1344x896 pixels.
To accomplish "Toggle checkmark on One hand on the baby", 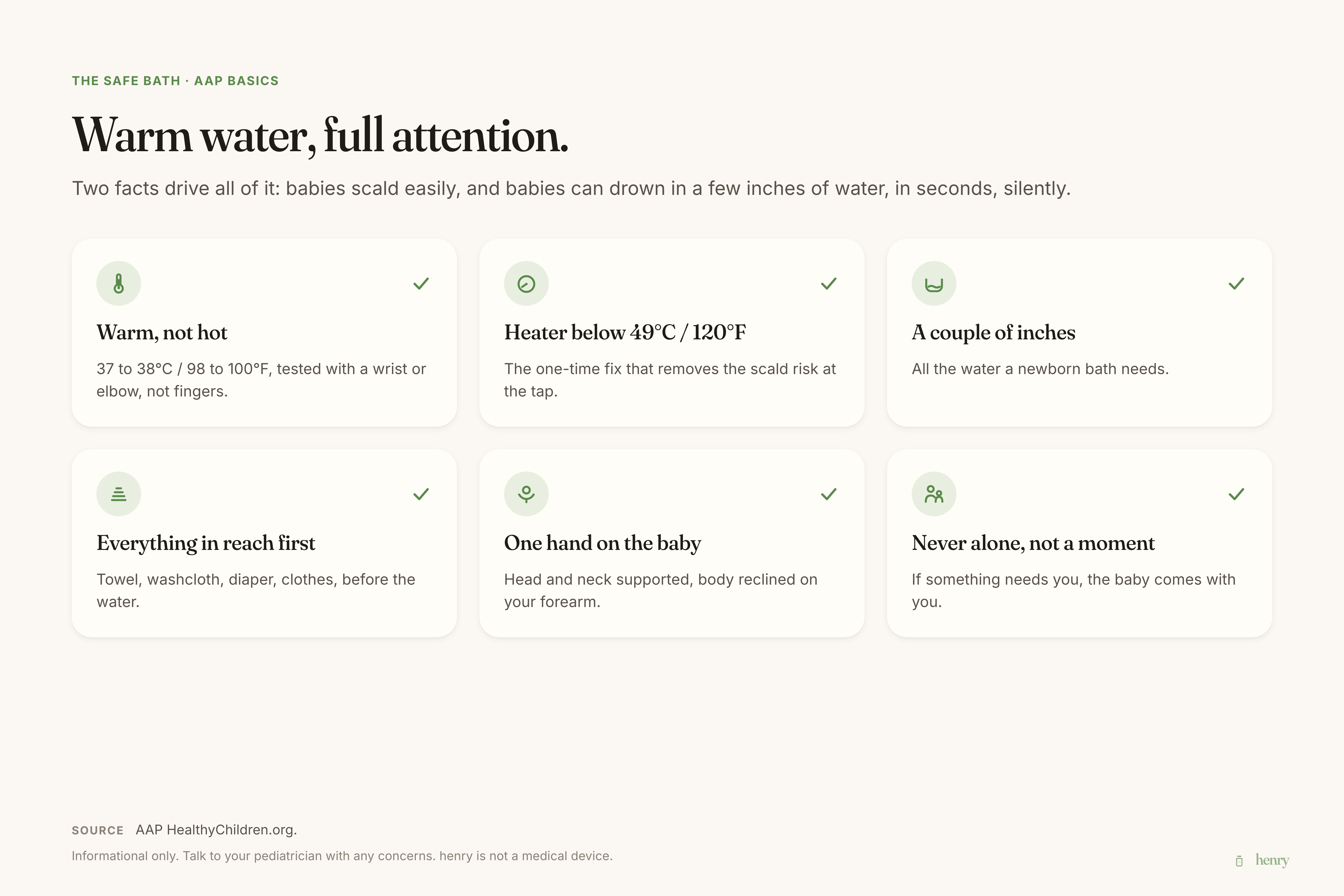I will pos(829,494).
